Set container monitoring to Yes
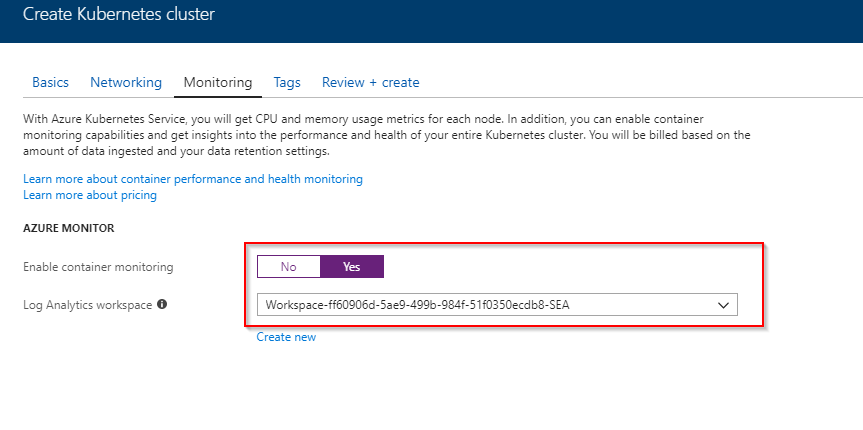 352,266
